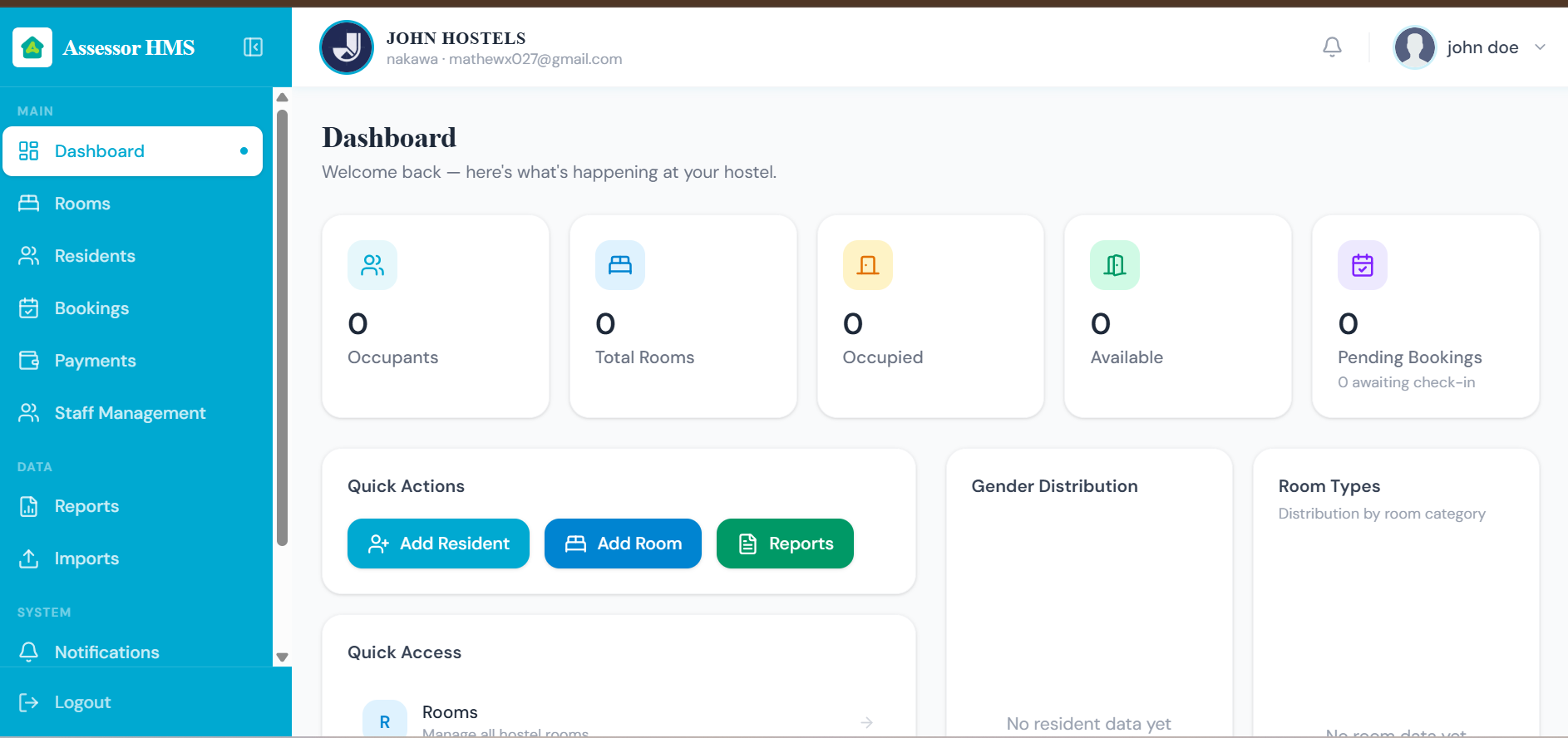
Task: Click the sidebar scrollbar down arrow
Action: pyautogui.click(x=282, y=657)
